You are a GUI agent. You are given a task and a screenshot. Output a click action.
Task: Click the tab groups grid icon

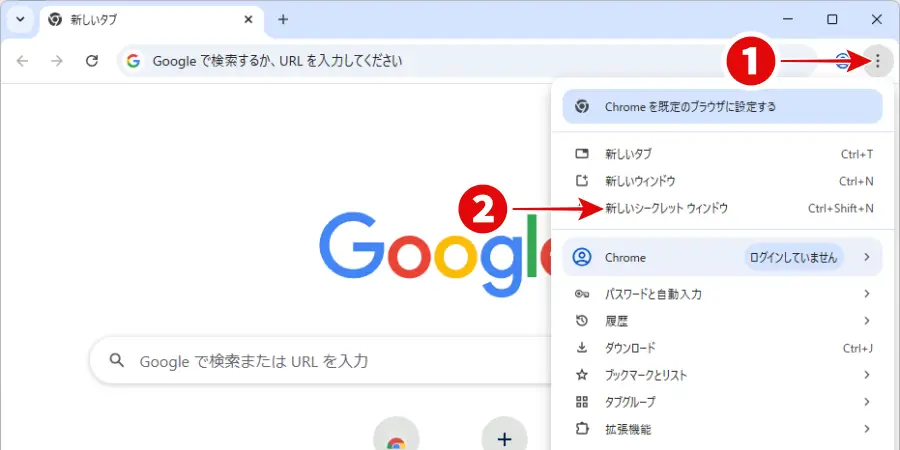[x=582, y=402]
